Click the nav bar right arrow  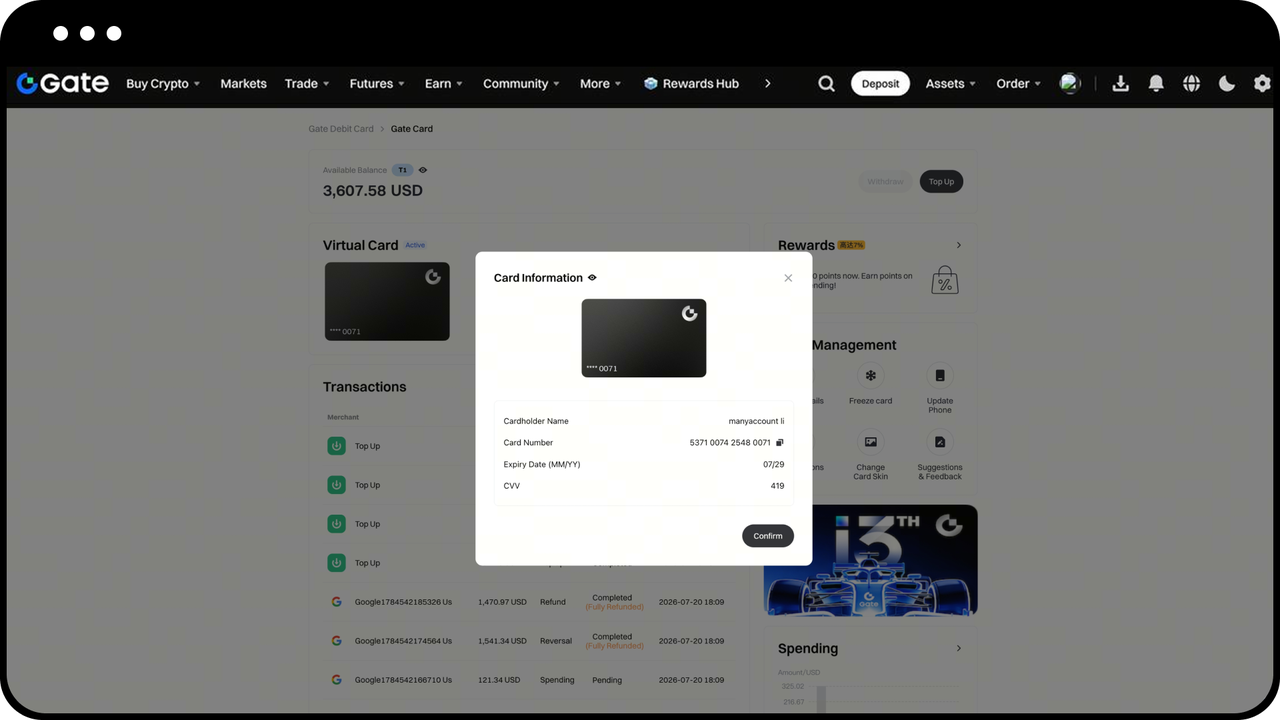point(768,84)
